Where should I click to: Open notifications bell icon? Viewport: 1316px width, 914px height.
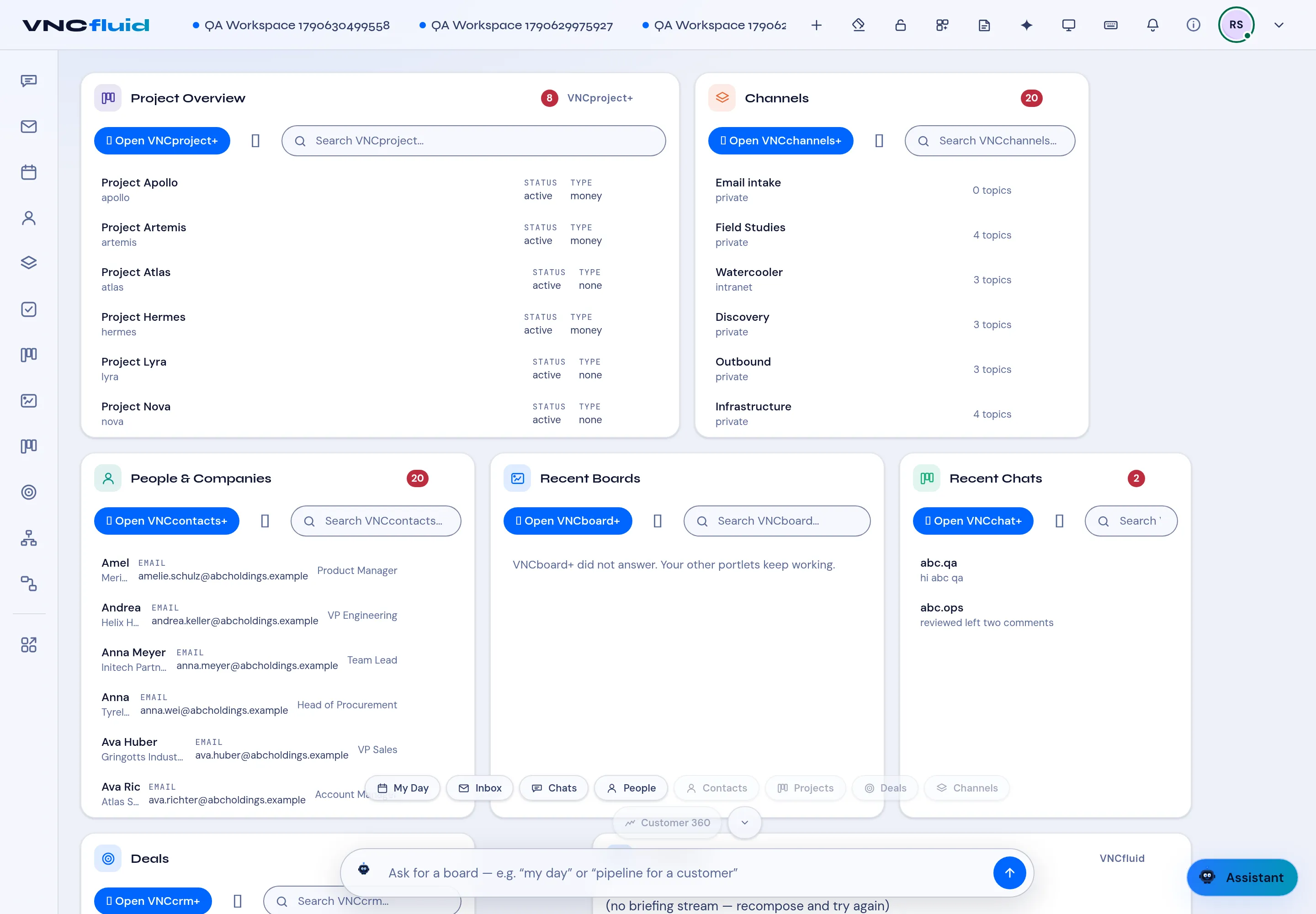(1153, 25)
